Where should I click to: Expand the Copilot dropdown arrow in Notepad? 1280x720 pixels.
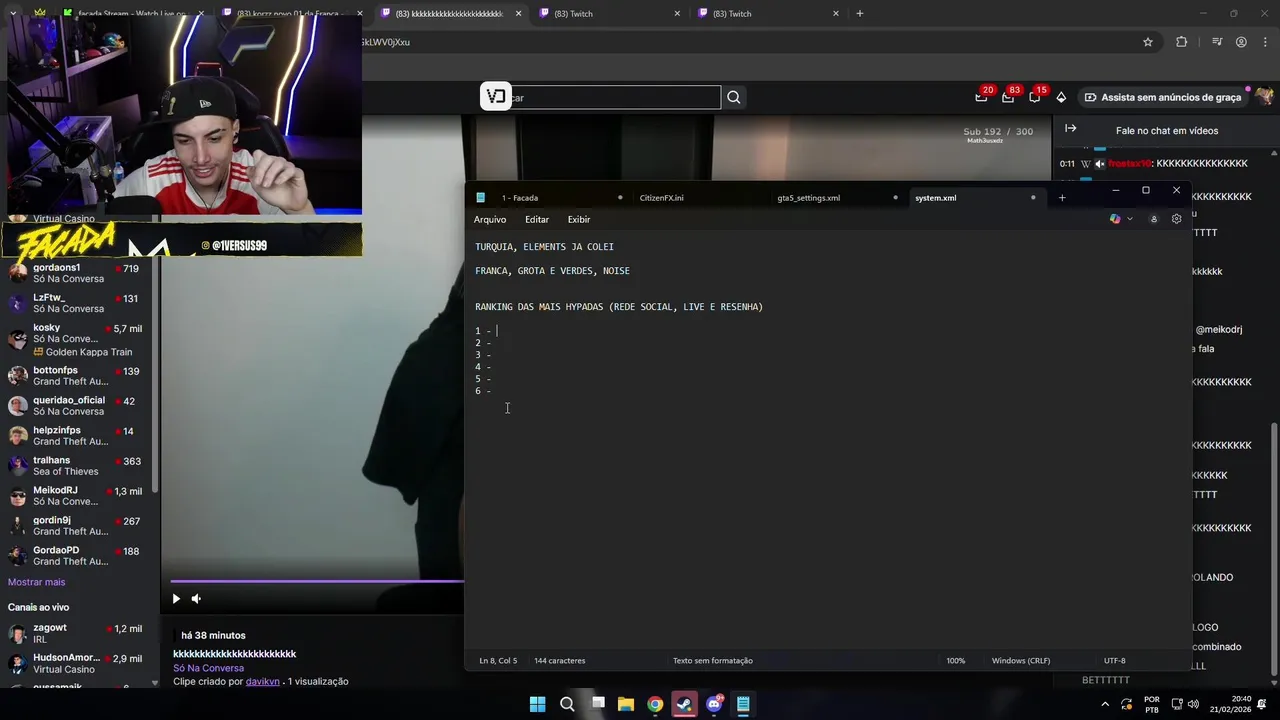tap(1130, 219)
